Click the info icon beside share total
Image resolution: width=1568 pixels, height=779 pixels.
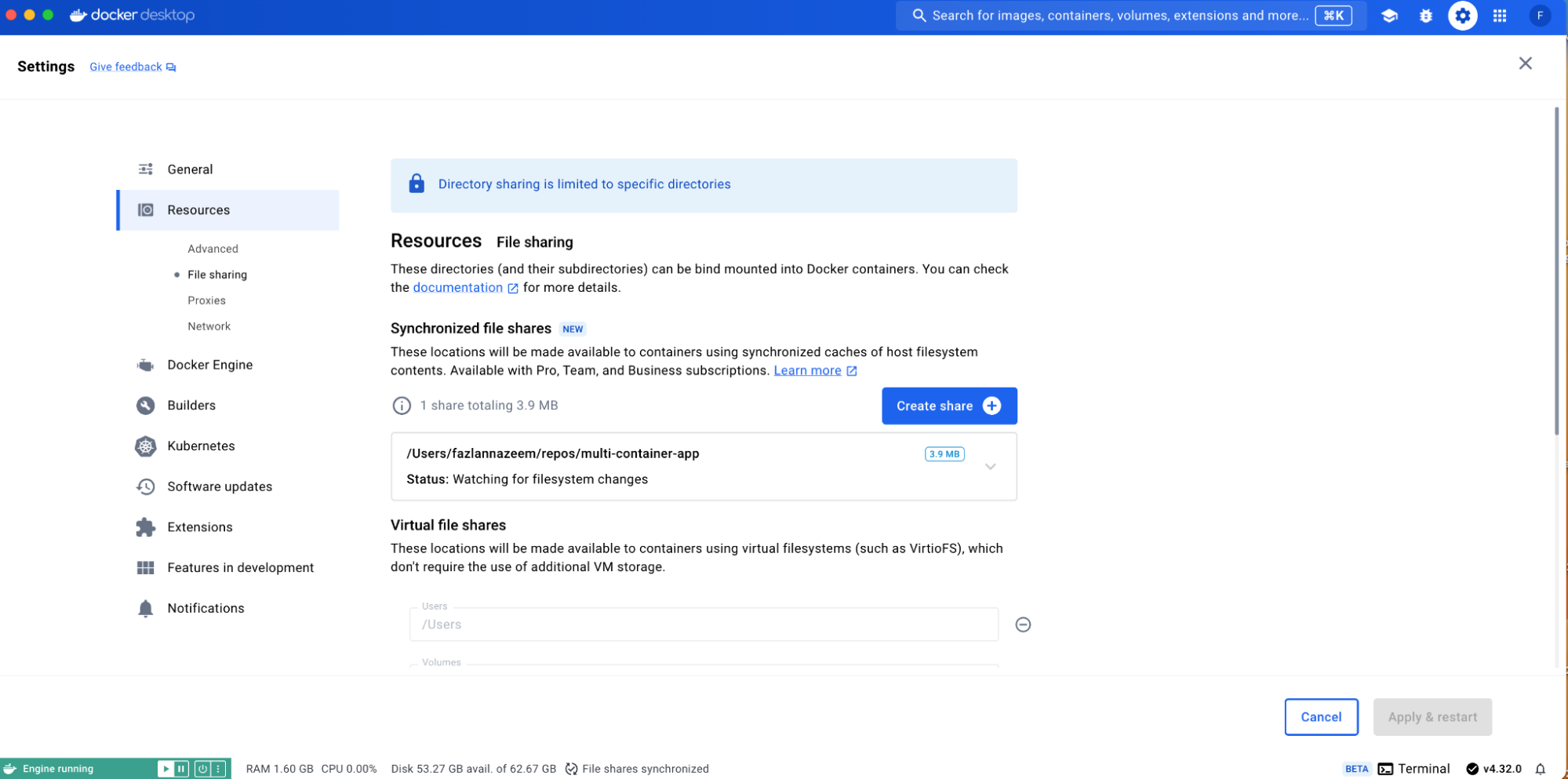click(402, 406)
